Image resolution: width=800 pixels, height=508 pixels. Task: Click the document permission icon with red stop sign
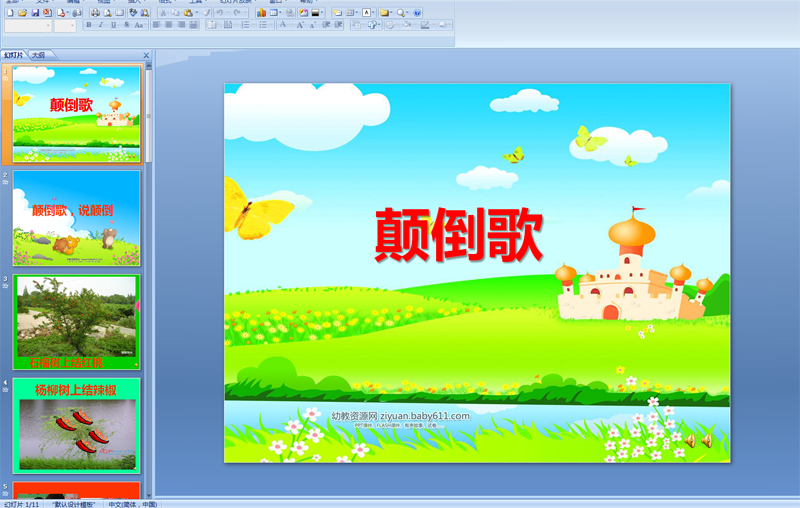pyautogui.click(x=61, y=13)
